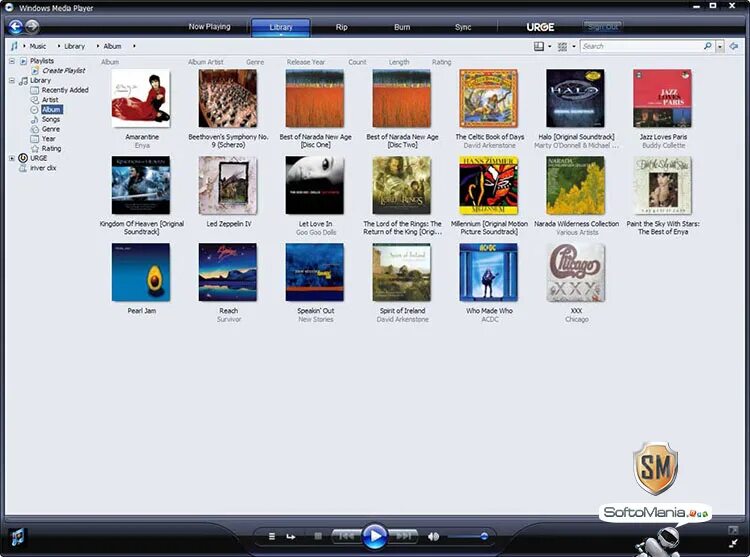
Task: Open the view options dropdown arrow
Action: [574, 46]
